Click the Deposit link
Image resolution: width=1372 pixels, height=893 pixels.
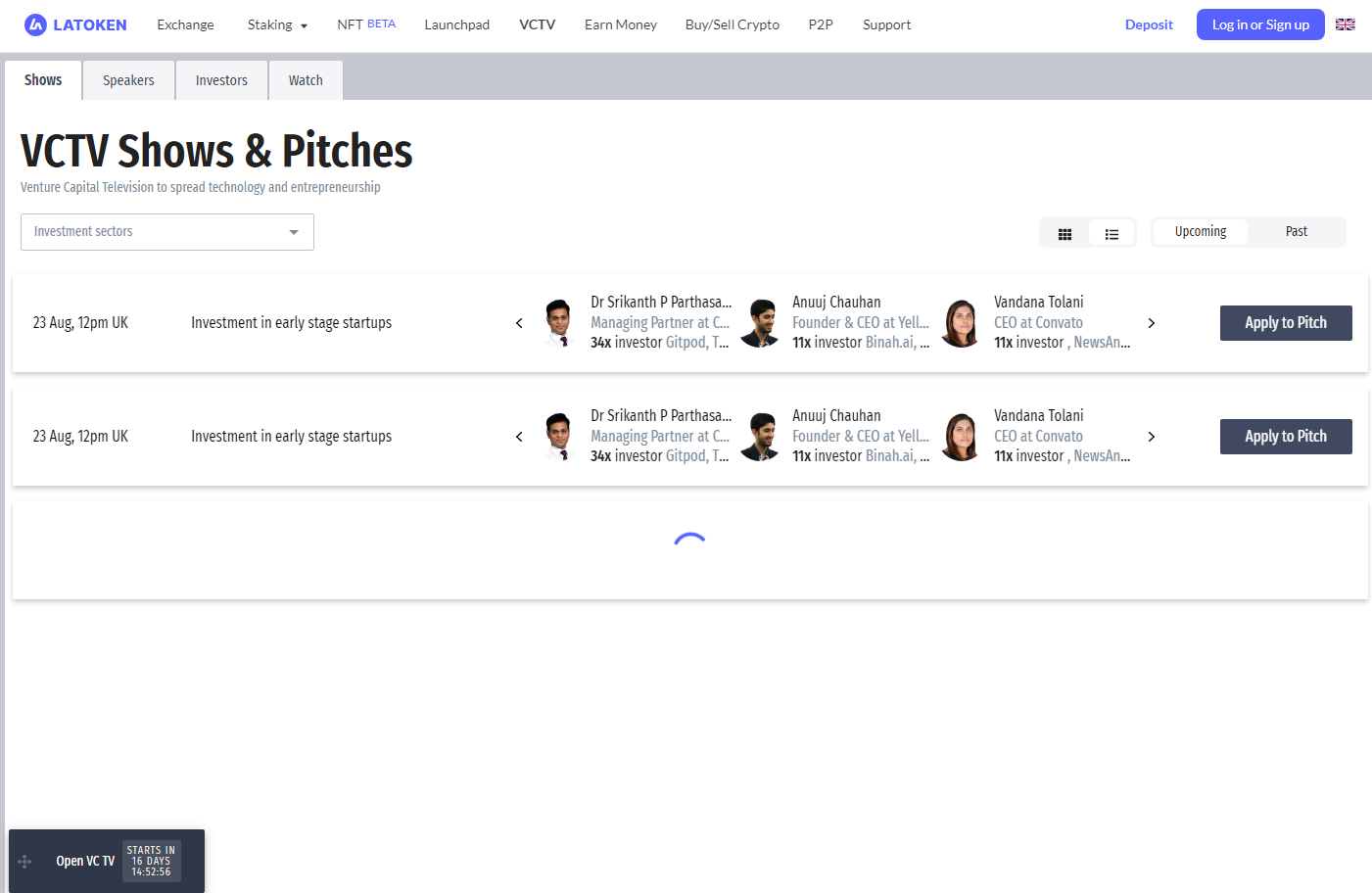(1149, 24)
